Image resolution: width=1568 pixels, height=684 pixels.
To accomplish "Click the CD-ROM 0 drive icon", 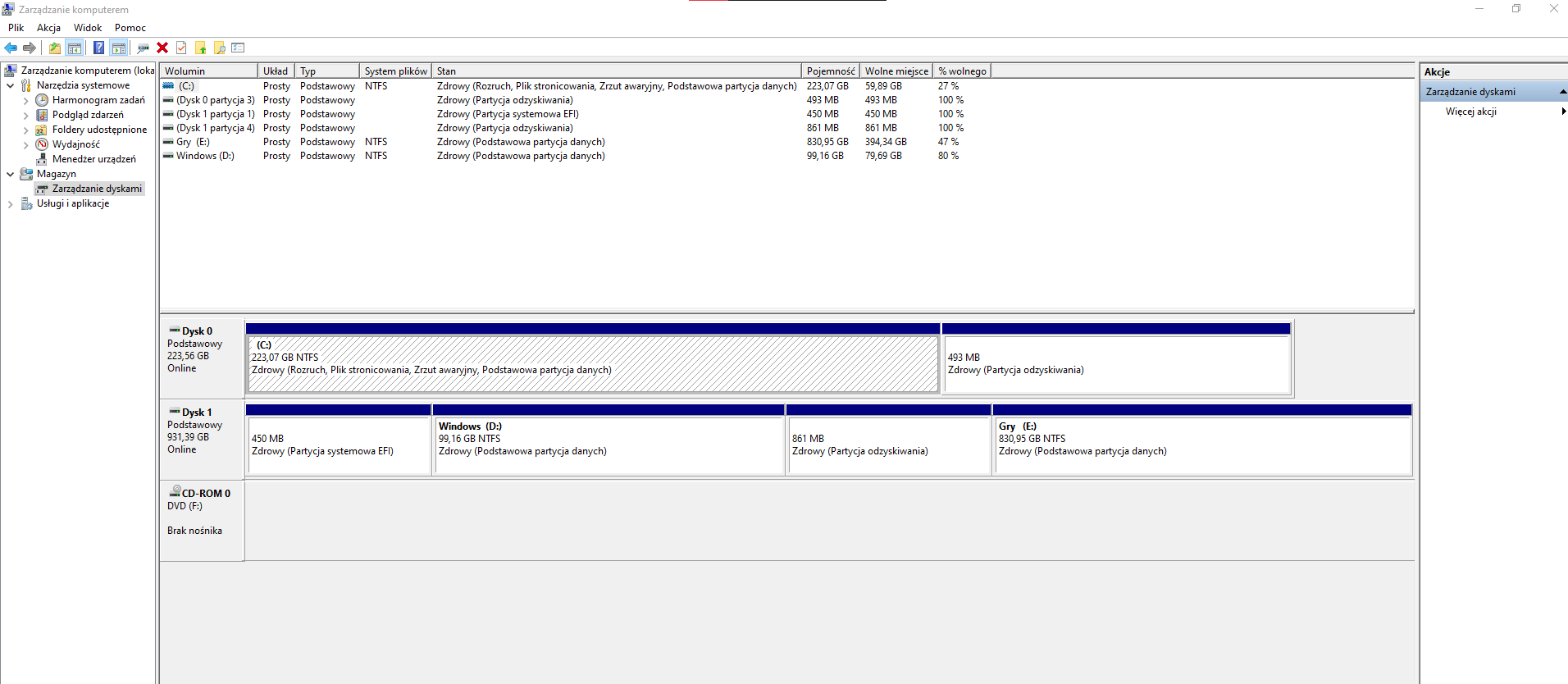I will tap(175, 491).
